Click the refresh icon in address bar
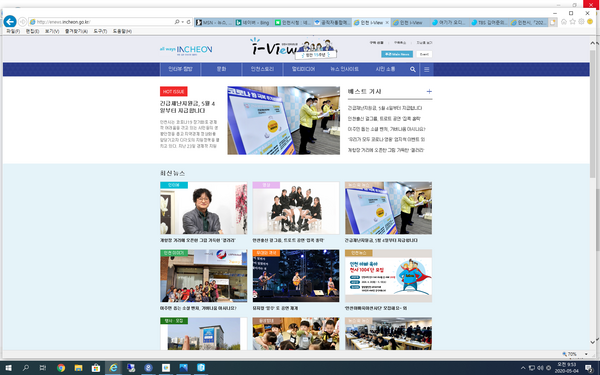Viewport: 600px width, 375px height. click(189, 22)
